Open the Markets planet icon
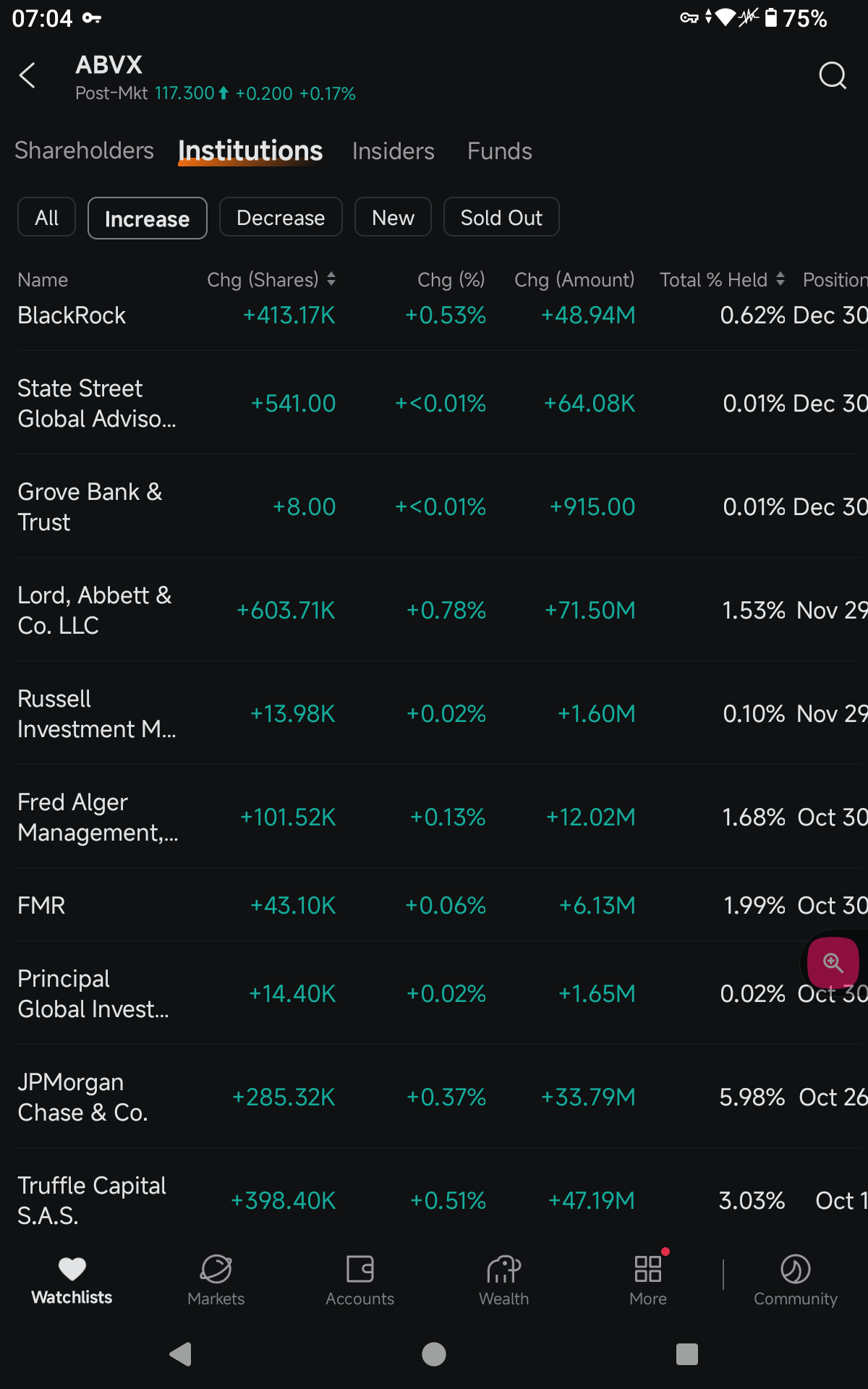The width and height of the screenshot is (868, 1389). [x=216, y=1269]
